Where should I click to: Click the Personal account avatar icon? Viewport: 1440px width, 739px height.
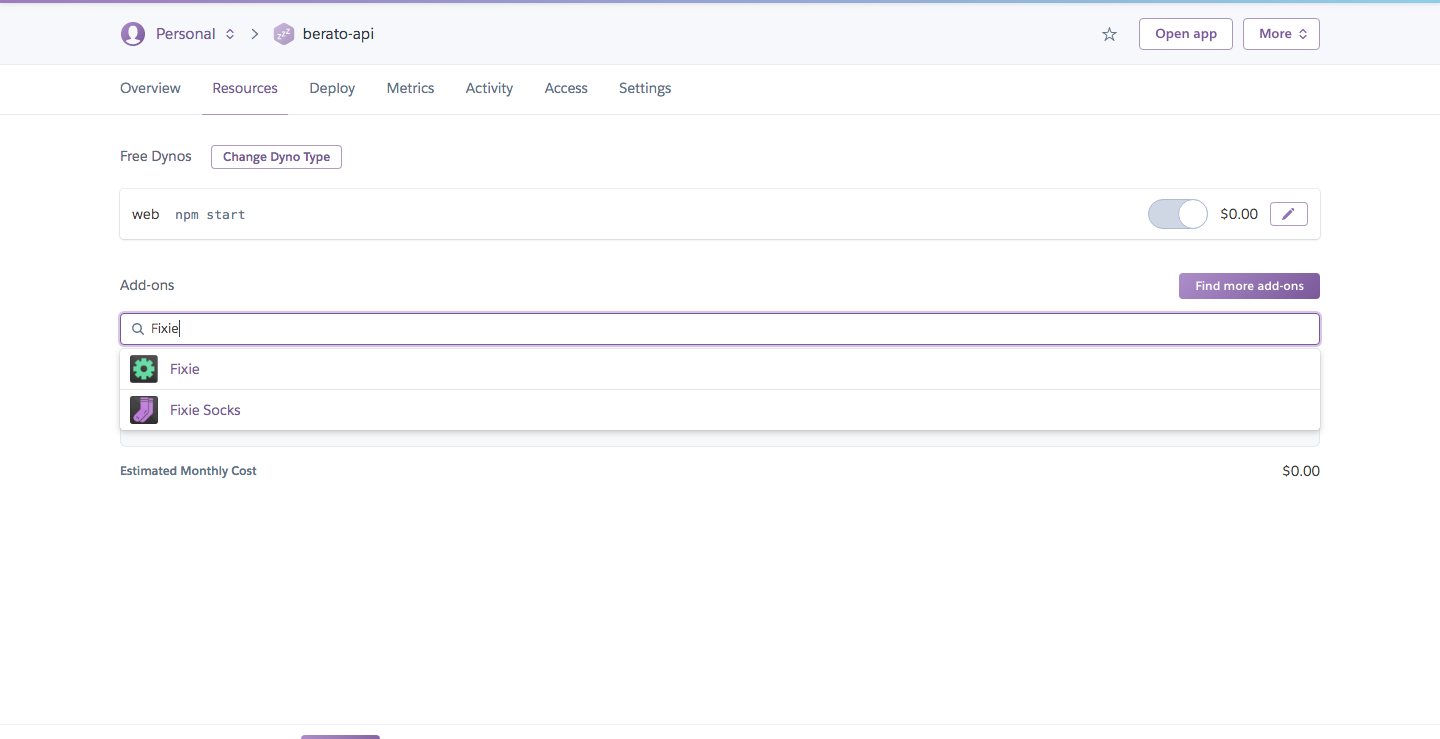pyautogui.click(x=133, y=34)
